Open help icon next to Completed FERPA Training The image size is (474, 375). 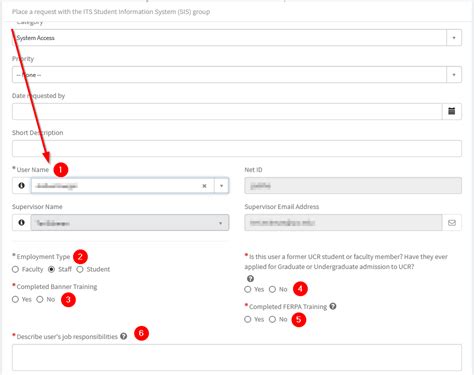(333, 306)
